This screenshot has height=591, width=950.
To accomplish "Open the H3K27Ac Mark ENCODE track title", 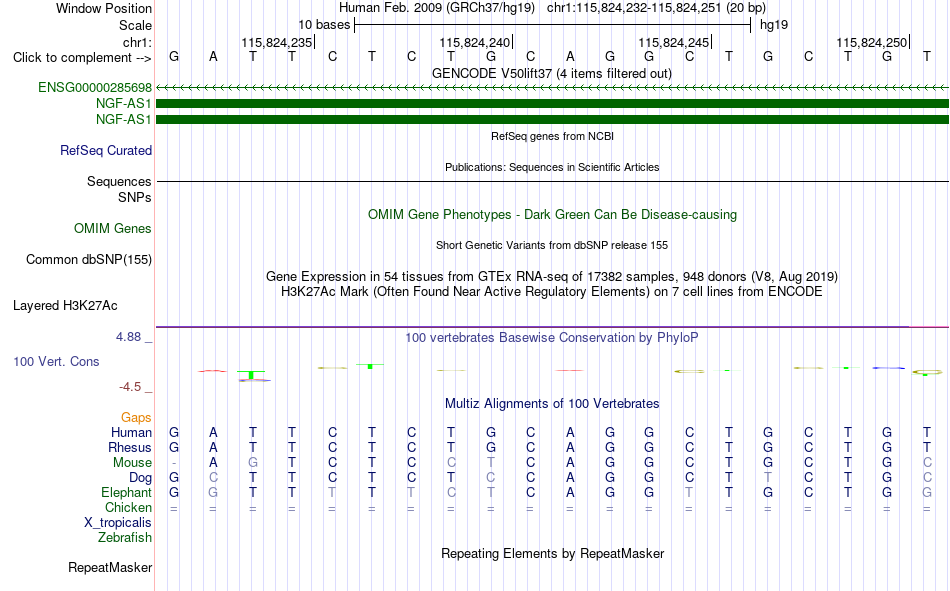I will [x=552, y=292].
